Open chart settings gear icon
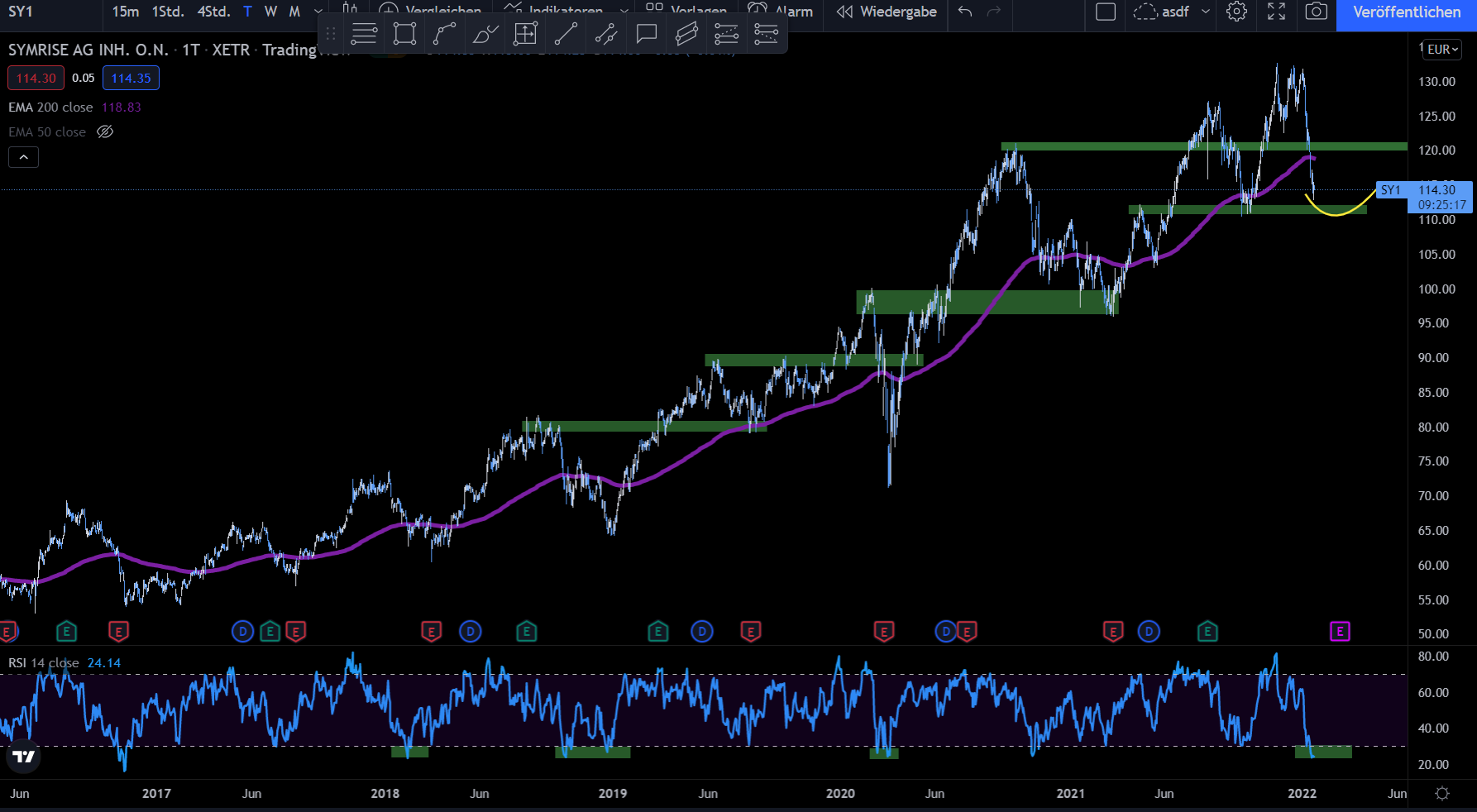This screenshot has height=812, width=1477. pos(1236,12)
